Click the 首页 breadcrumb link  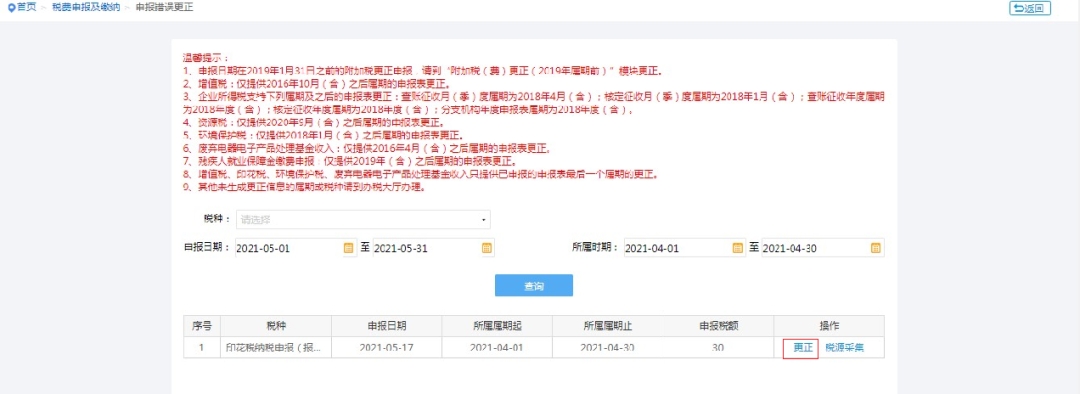coord(26,8)
